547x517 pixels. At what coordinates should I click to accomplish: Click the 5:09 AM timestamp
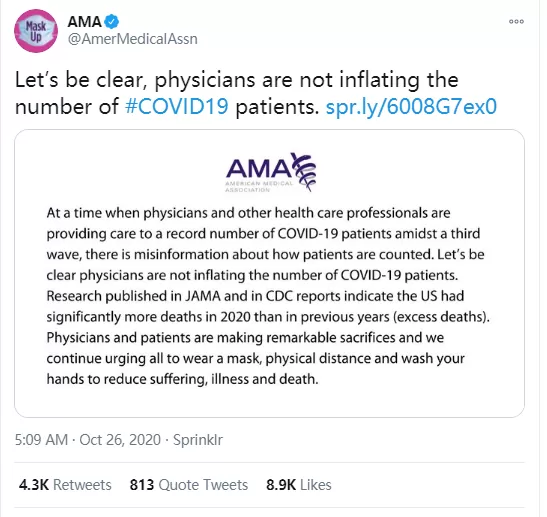[41, 440]
